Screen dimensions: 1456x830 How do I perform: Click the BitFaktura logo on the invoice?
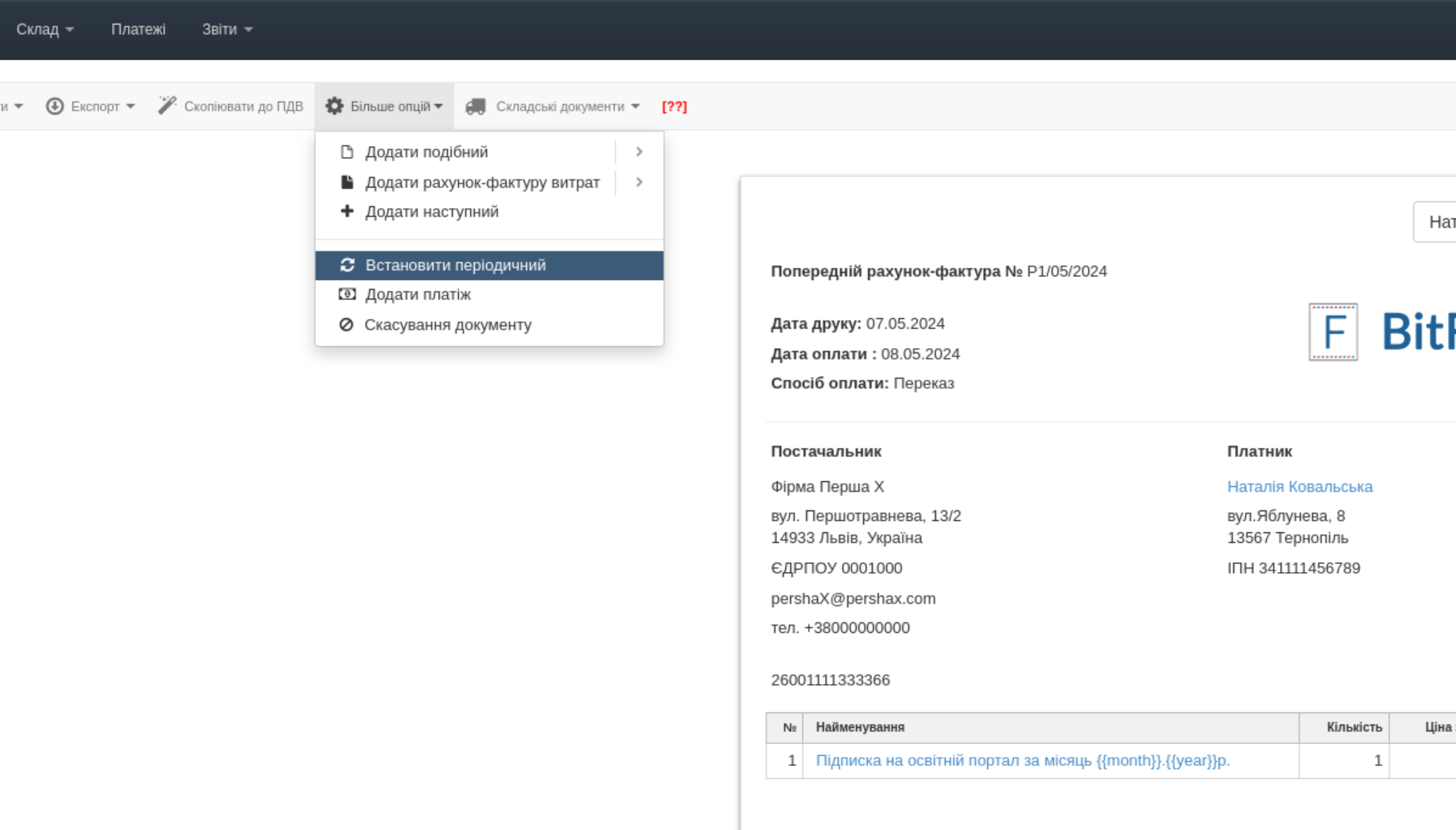(x=1381, y=332)
